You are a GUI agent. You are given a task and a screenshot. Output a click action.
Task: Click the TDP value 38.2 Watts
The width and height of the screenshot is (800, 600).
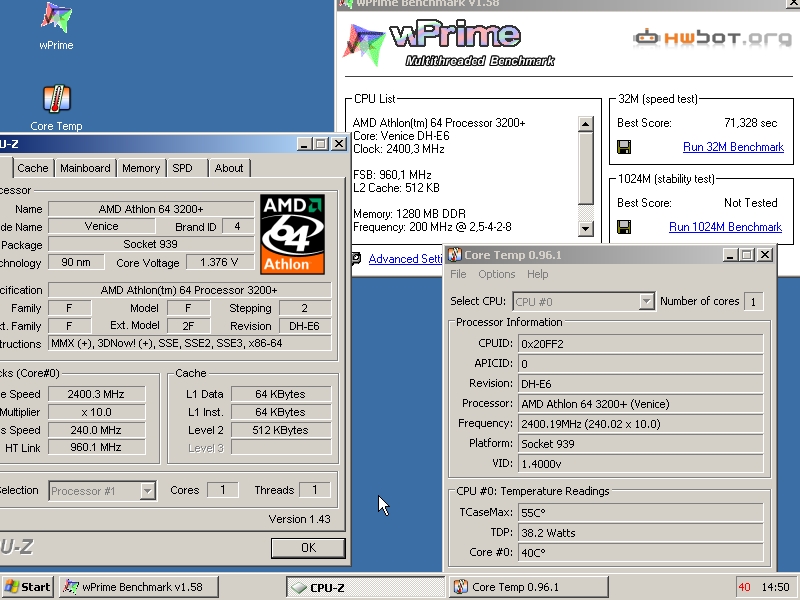[640, 533]
